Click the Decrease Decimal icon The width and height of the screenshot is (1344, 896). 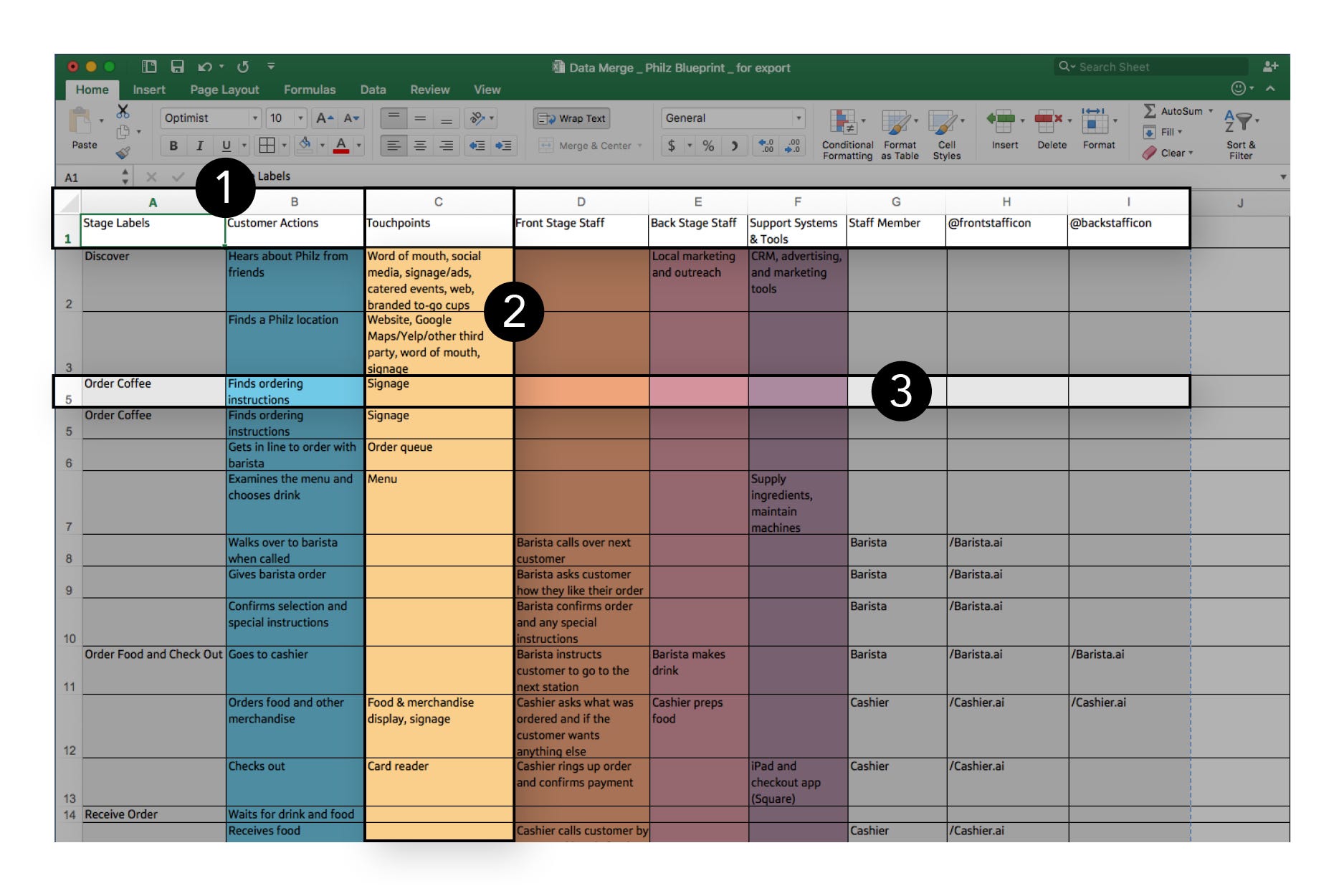pyautogui.click(x=792, y=146)
